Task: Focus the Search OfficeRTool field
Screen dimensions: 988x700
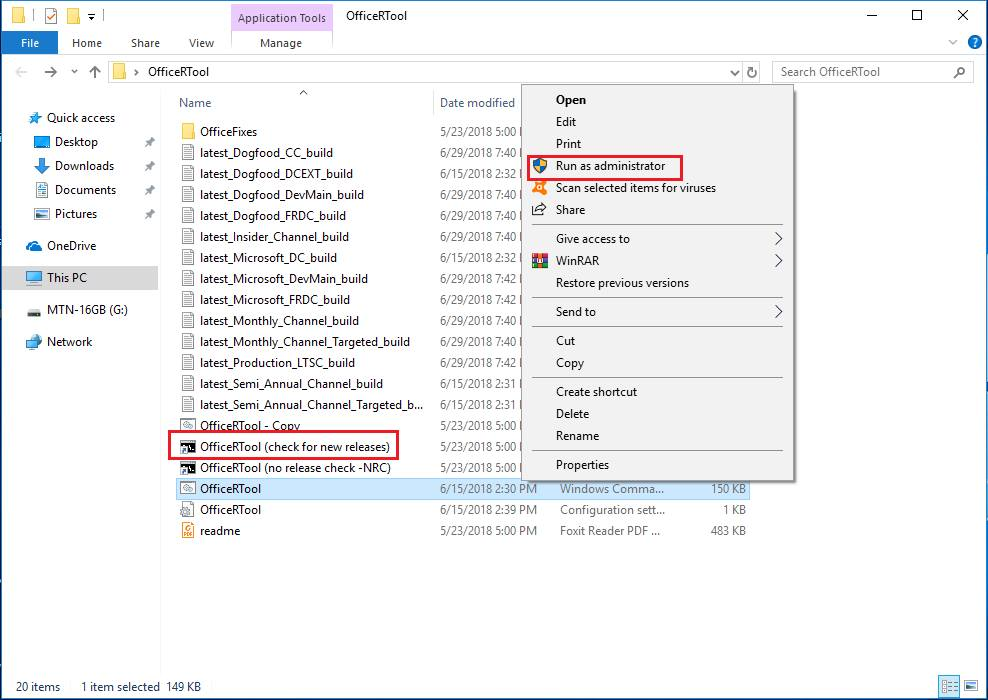Action: [x=873, y=72]
